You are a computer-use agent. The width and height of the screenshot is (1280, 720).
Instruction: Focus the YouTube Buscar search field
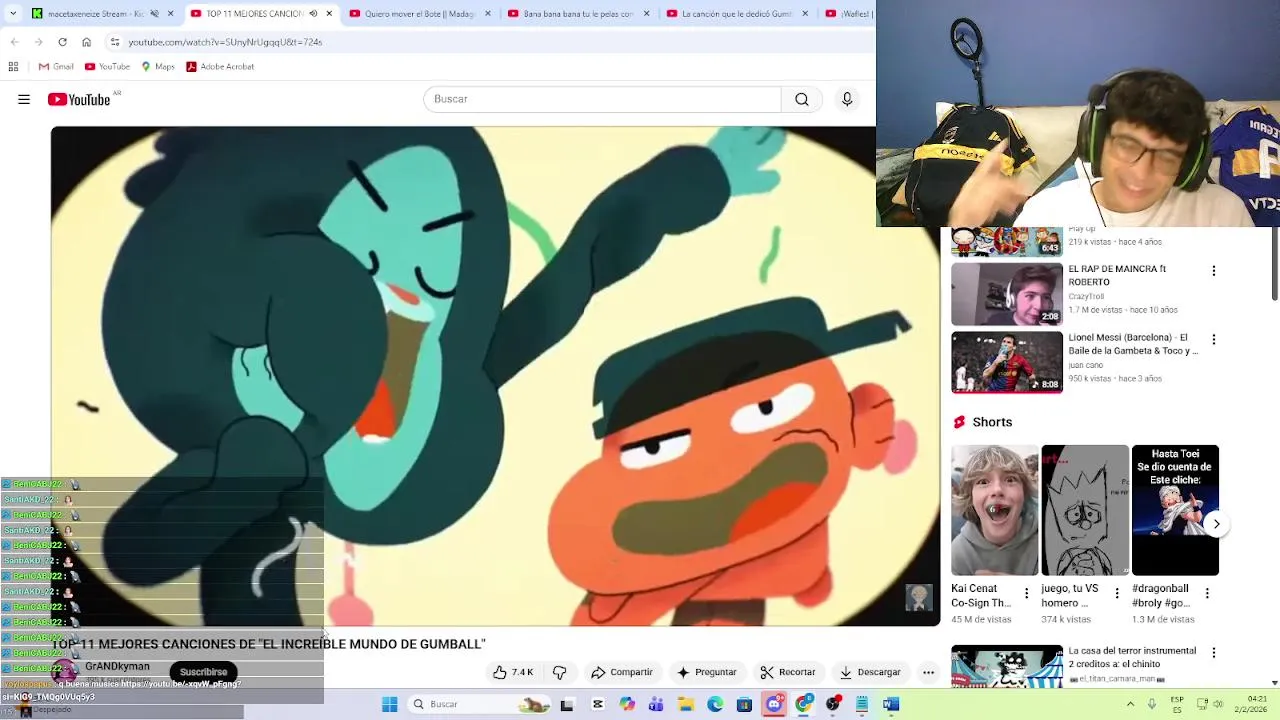(x=602, y=99)
